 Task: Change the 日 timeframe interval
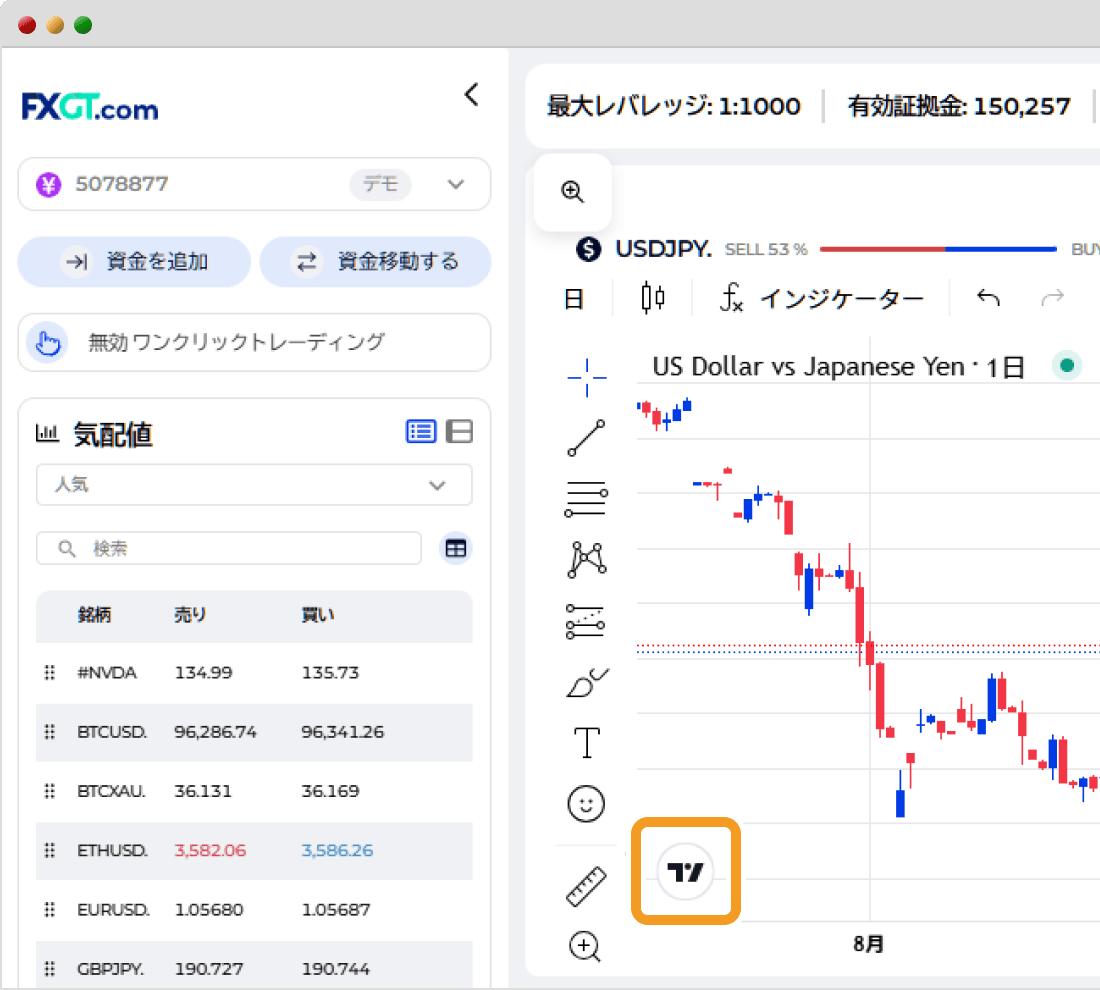574,298
